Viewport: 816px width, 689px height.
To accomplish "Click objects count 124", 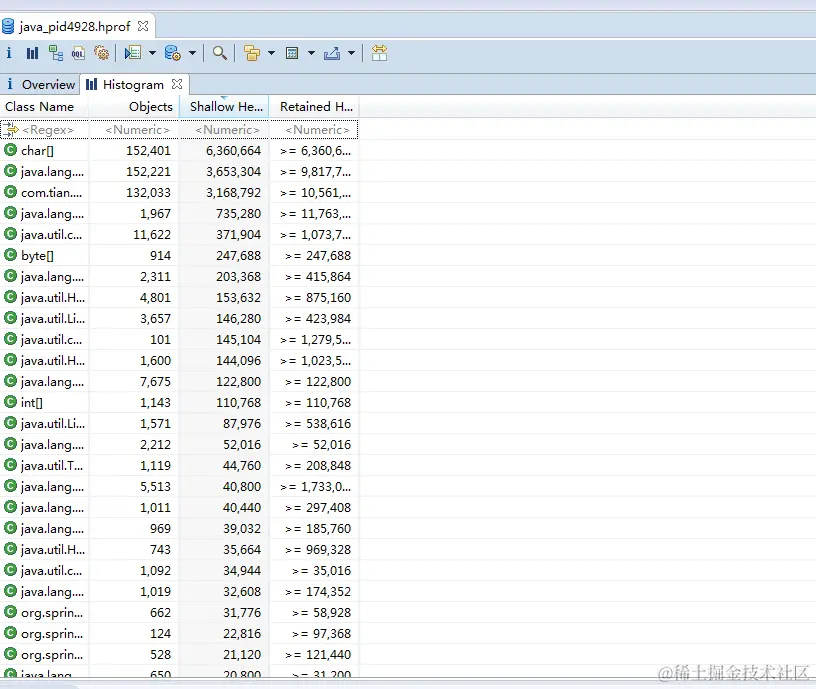I will coord(160,633).
